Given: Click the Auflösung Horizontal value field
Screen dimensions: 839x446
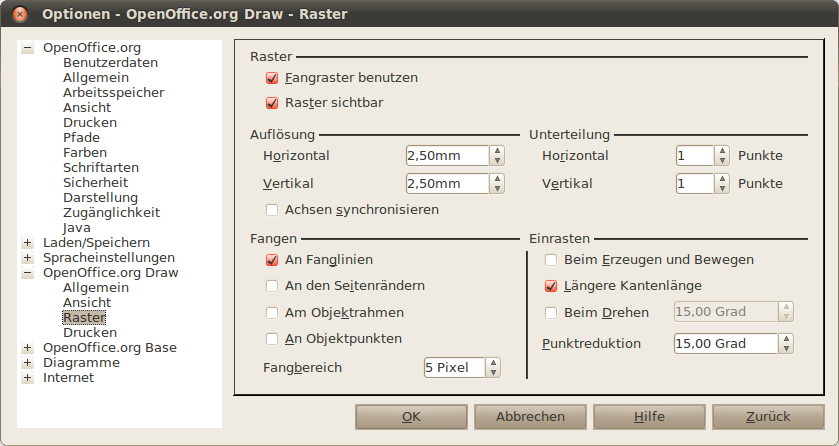Looking at the screenshot, I should (x=446, y=156).
